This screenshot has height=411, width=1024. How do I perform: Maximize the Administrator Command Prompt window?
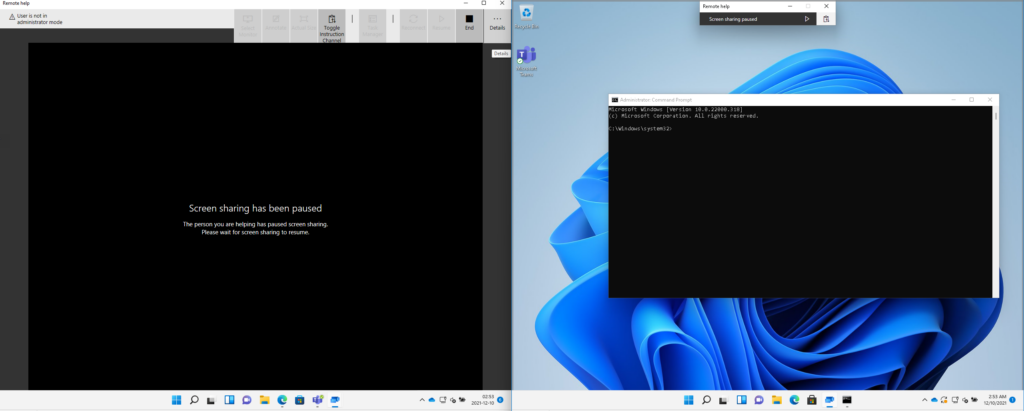972,99
